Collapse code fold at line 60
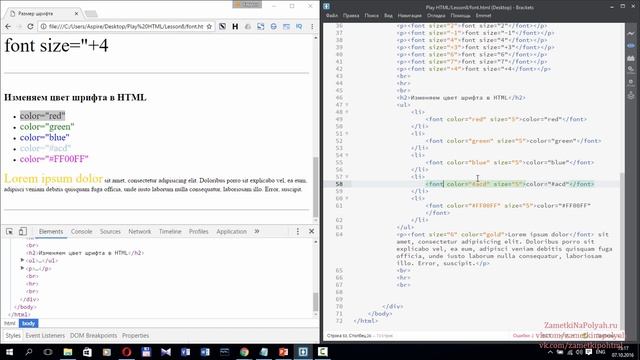Screen dimensions: 640x360 coord(347,198)
